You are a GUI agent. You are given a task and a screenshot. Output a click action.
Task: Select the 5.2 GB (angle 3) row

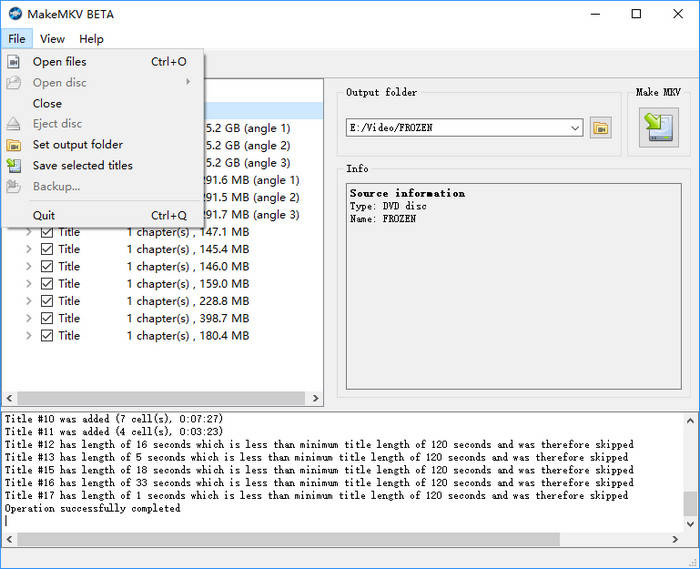[x=263, y=163]
